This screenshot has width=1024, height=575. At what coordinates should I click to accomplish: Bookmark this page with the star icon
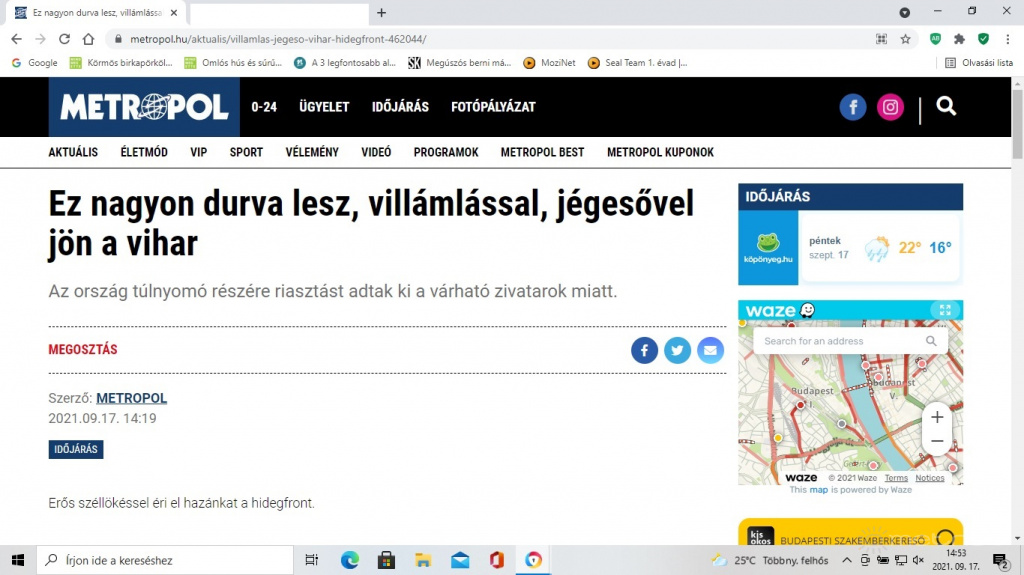[905, 39]
